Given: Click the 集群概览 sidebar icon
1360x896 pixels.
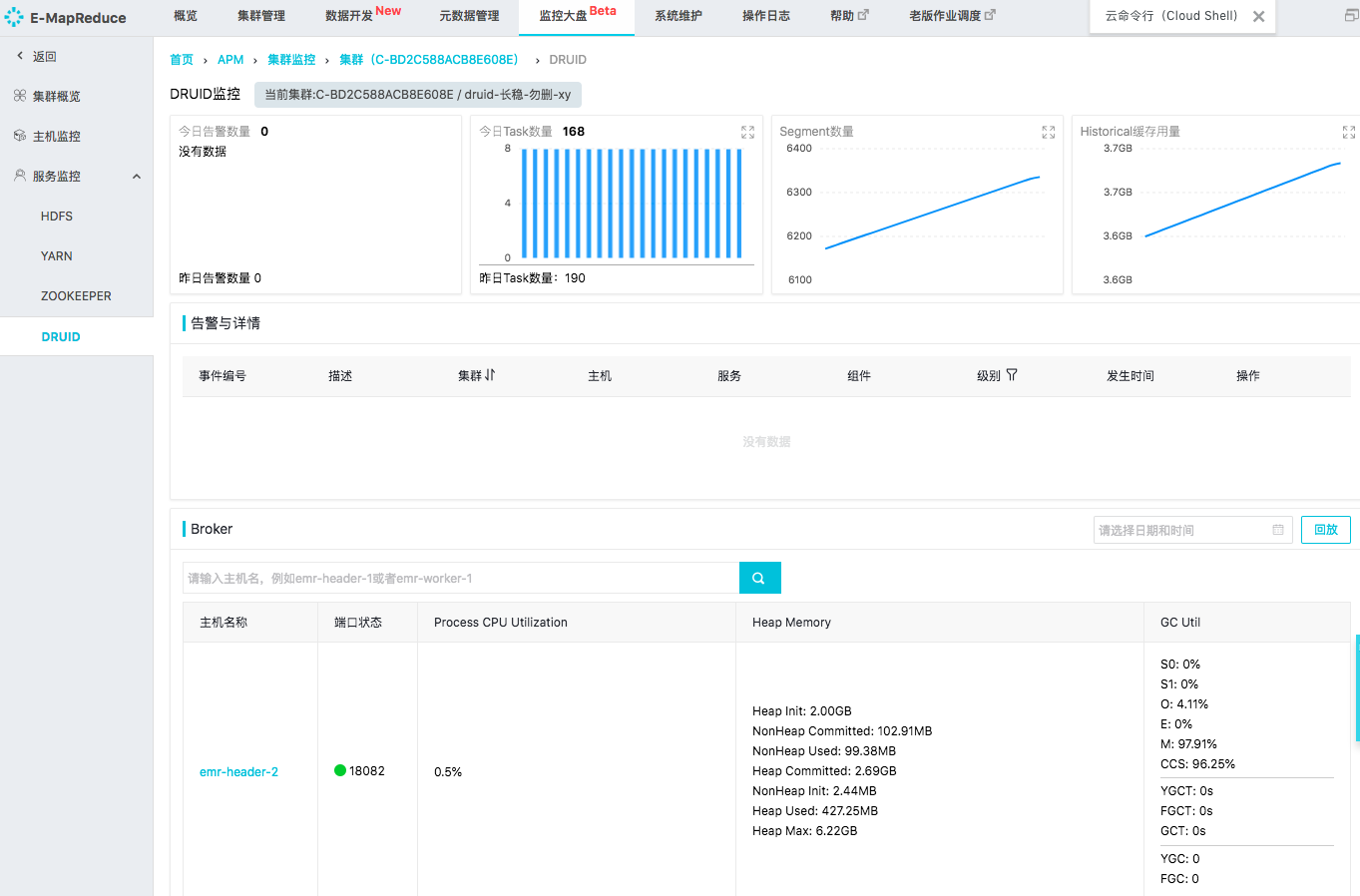Looking at the screenshot, I should point(20,96).
